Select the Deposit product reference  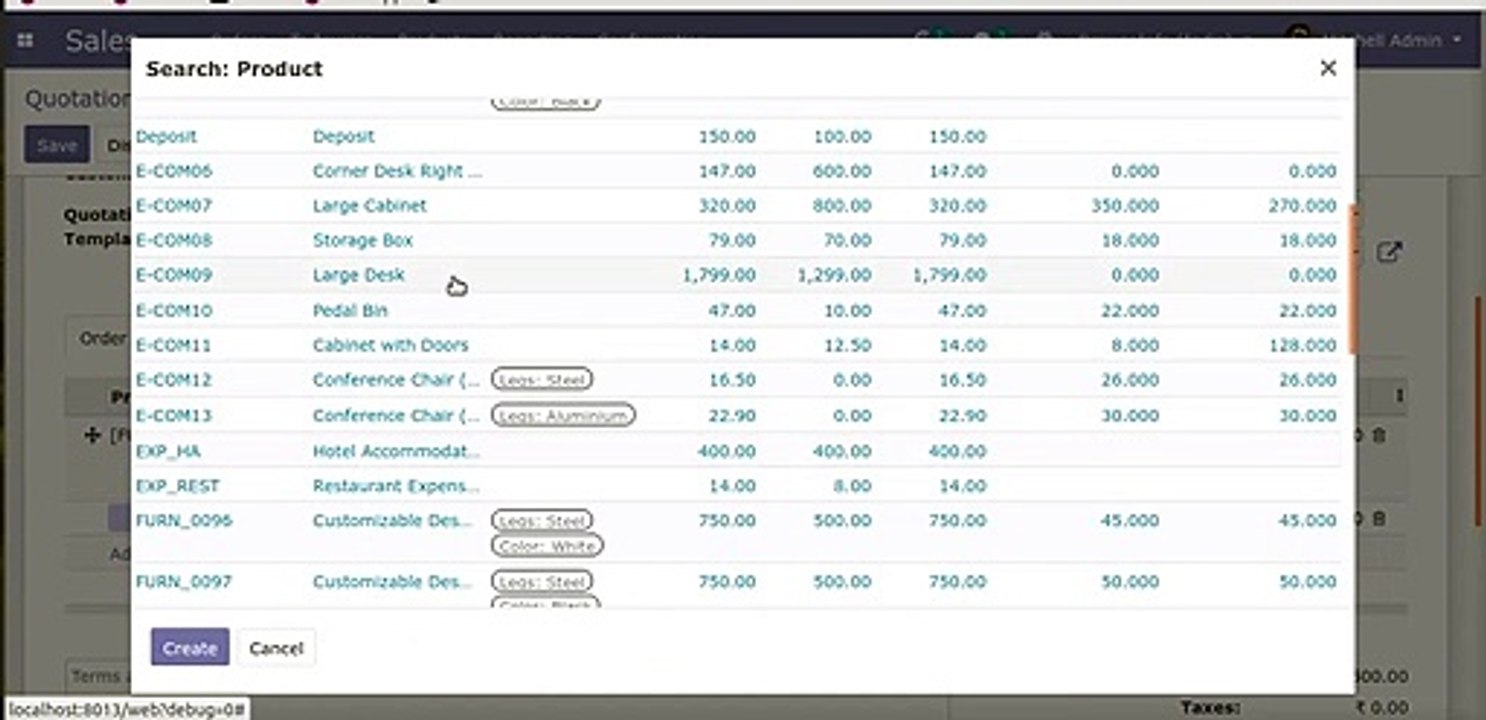click(166, 136)
